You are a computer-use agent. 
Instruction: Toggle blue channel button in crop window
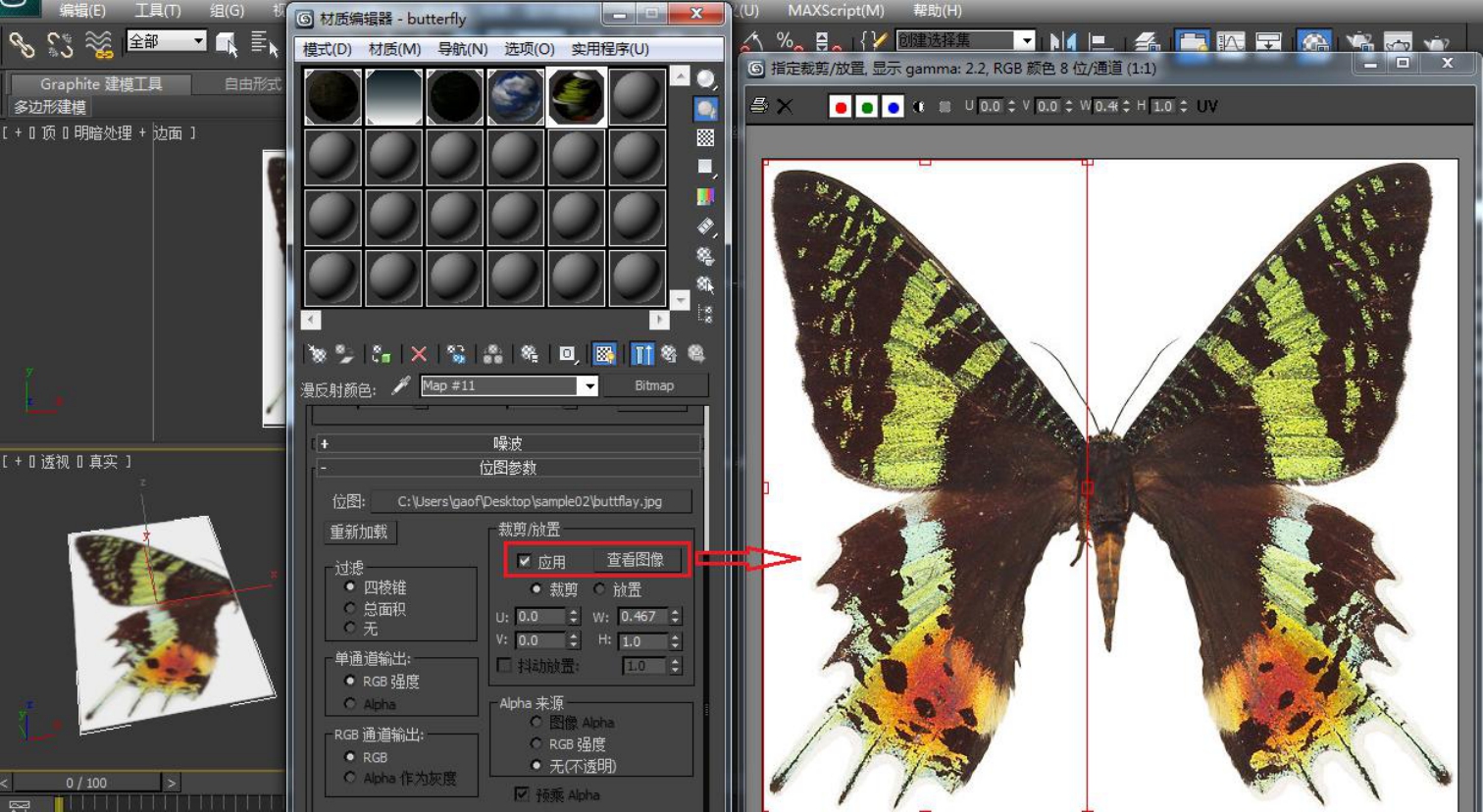tap(893, 107)
